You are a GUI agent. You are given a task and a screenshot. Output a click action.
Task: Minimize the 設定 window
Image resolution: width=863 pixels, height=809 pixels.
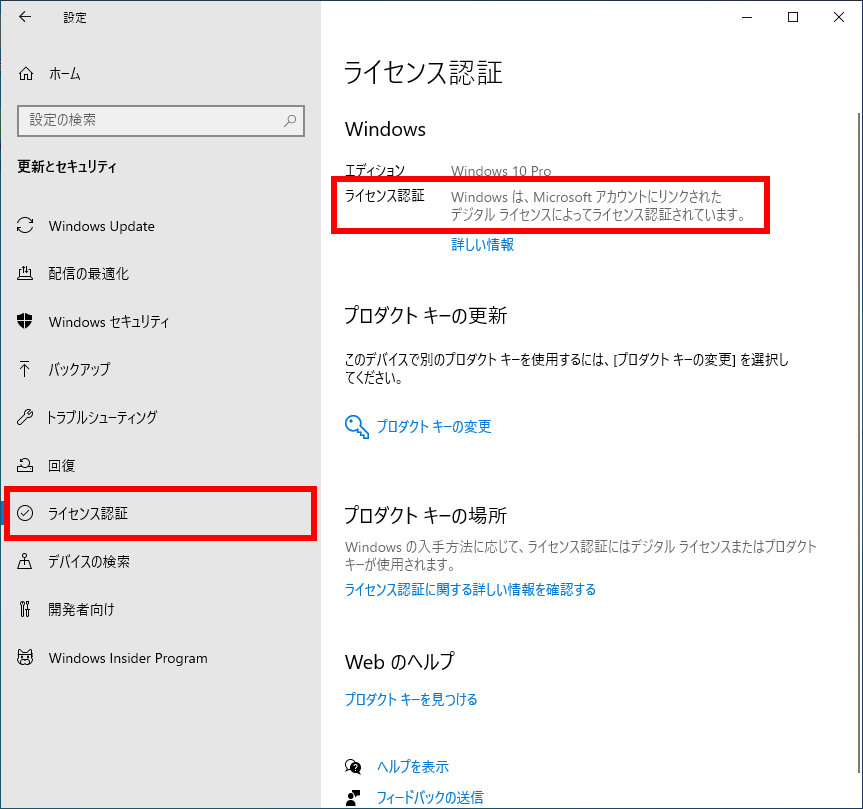[747, 17]
